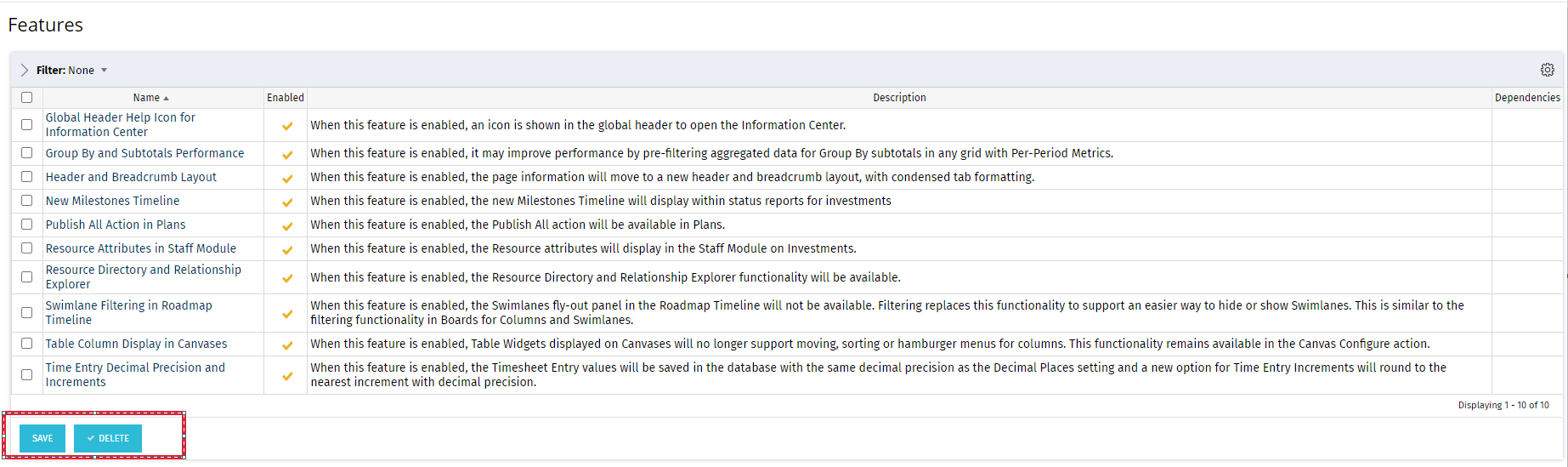Click enabled checkmark for Publish All Action
The height and width of the screenshot is (467, 1568).
pos(287,225)
